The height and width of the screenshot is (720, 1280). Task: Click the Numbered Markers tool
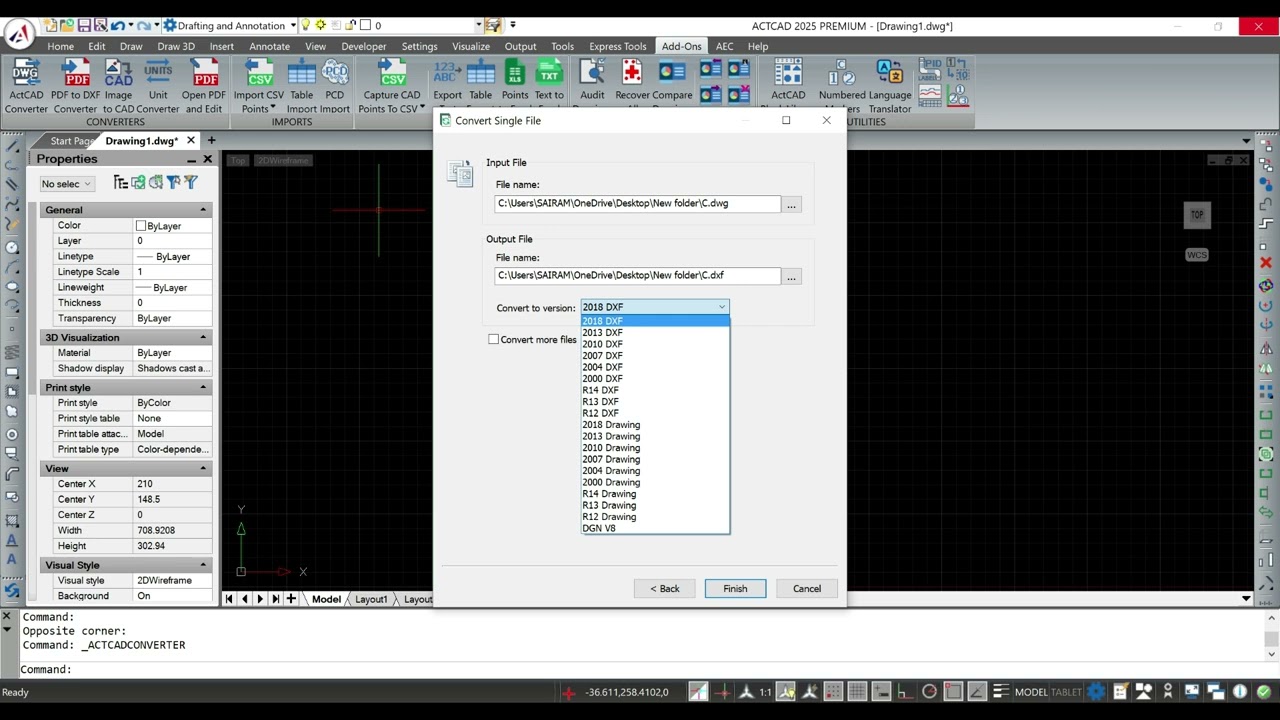click(842, 80)
